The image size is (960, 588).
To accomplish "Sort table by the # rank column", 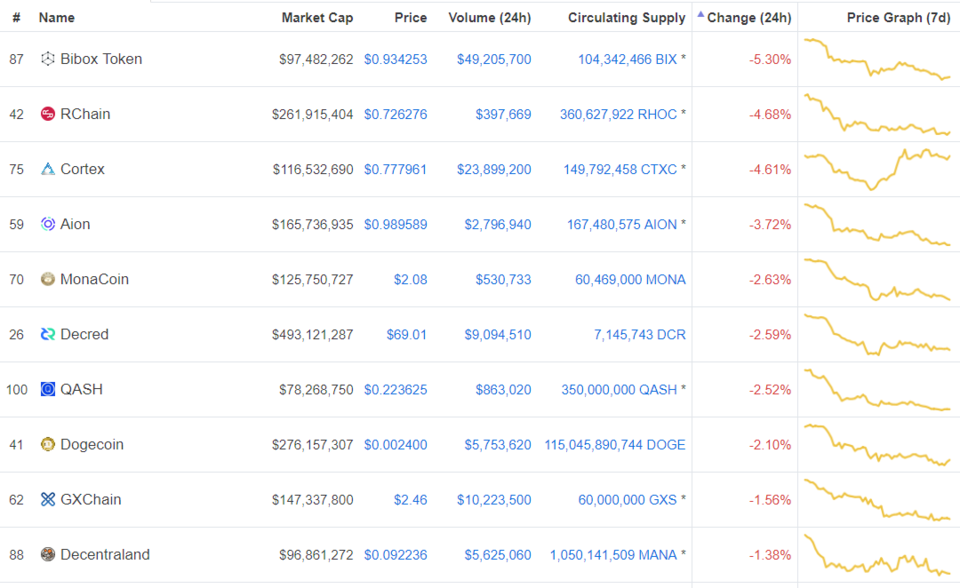I will [17, 18].
